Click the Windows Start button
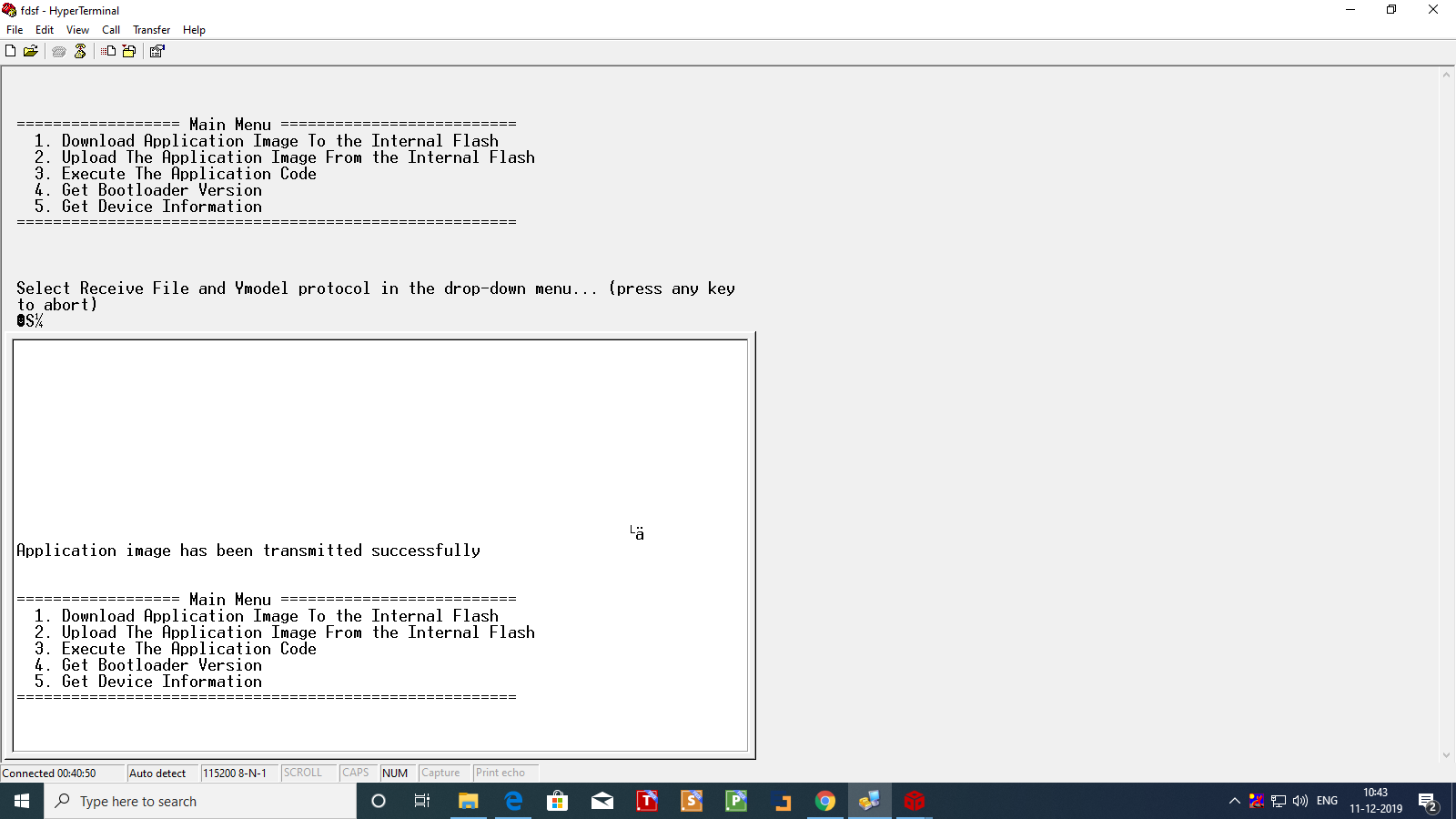 22,801
